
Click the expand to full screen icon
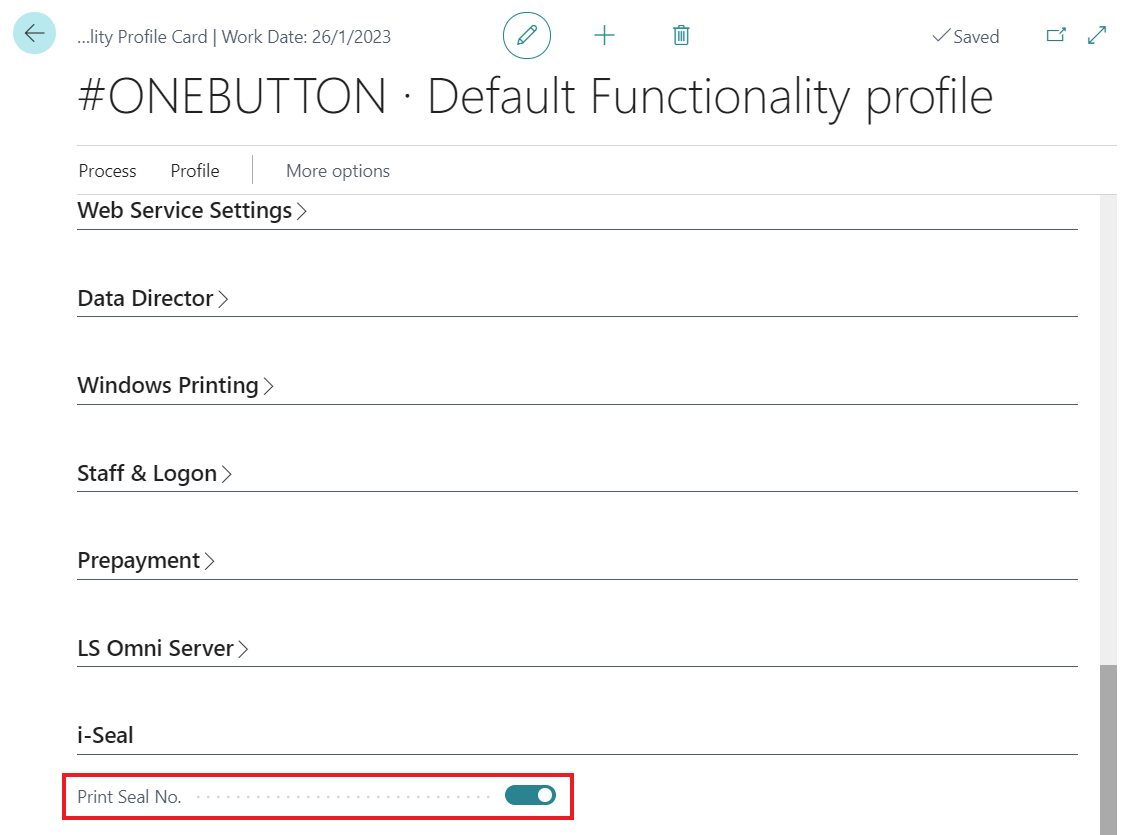[1097, 36]
